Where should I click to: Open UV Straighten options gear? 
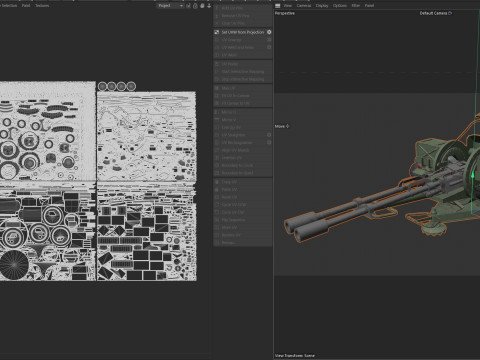click(x=269, y=135)
